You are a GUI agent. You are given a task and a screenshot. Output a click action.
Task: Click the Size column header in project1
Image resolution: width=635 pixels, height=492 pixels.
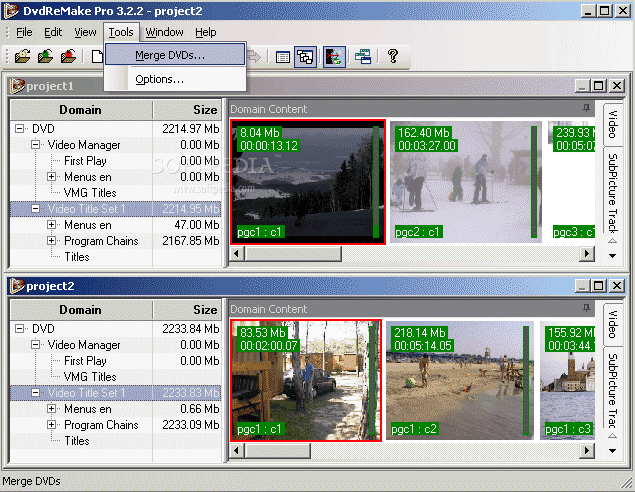[187, 110]
